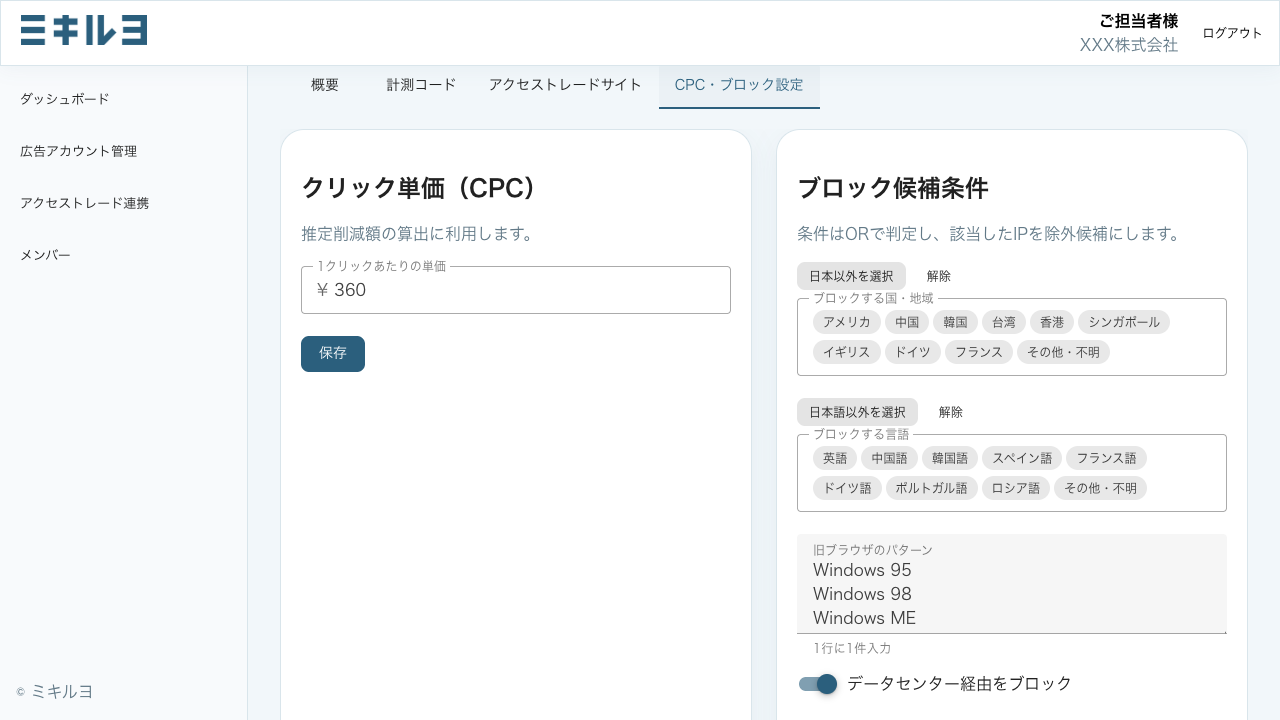Image resolution: width=1280 pixels, height=720 pixels.
Task: Select the シンガポール country chip
Action: (1124, 322)
